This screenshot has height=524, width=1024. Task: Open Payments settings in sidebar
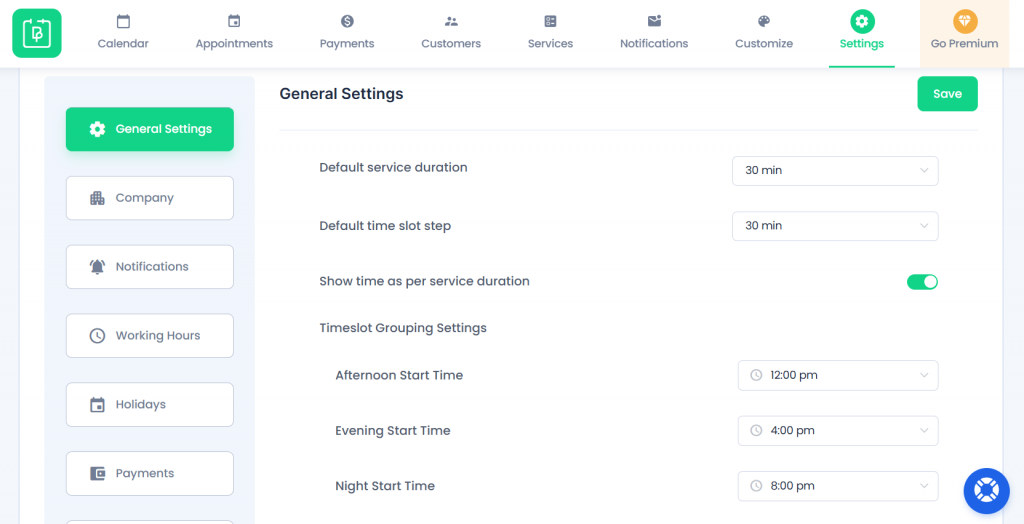click(150, 473)
